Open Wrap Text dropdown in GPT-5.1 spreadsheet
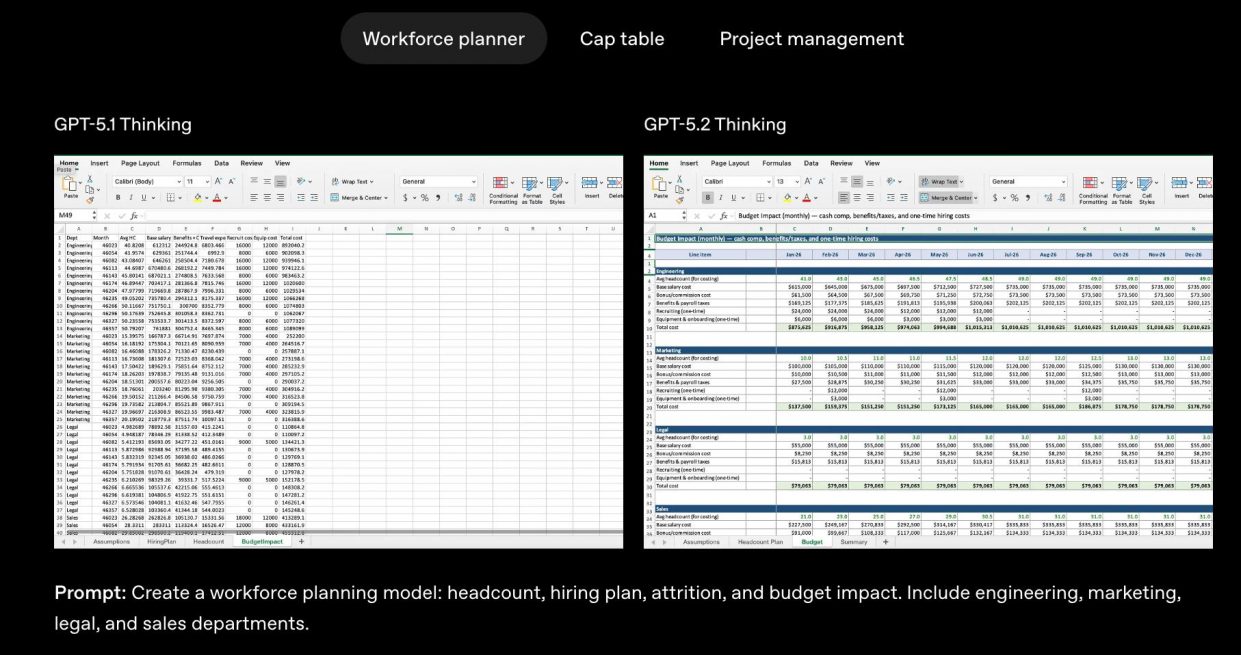1241x655 pixels. tap(372, 181)
